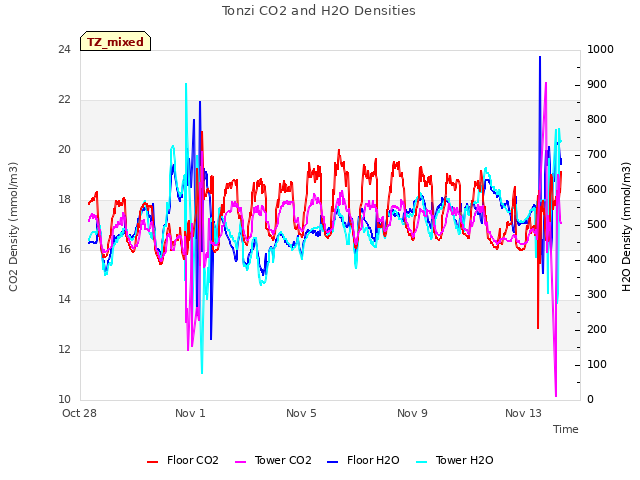Click the 100 value on H2O axis
The height and width of the screenshot is (480, 640).
[x=597, y=364]
